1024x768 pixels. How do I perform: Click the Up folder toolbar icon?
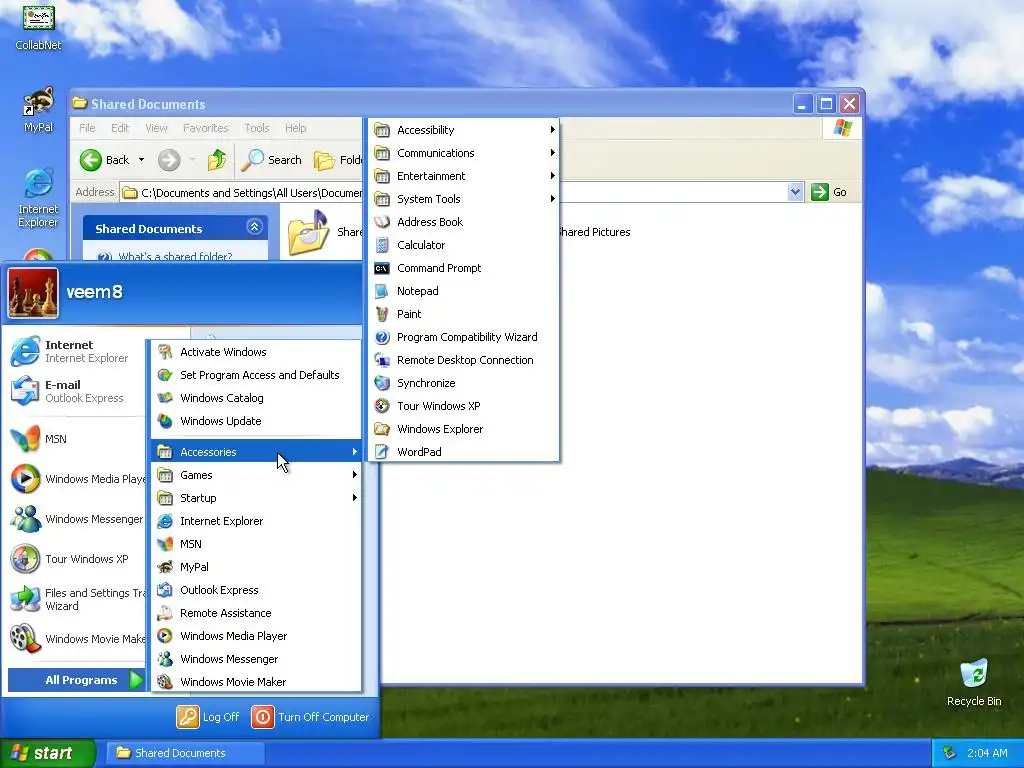(217, 160)
